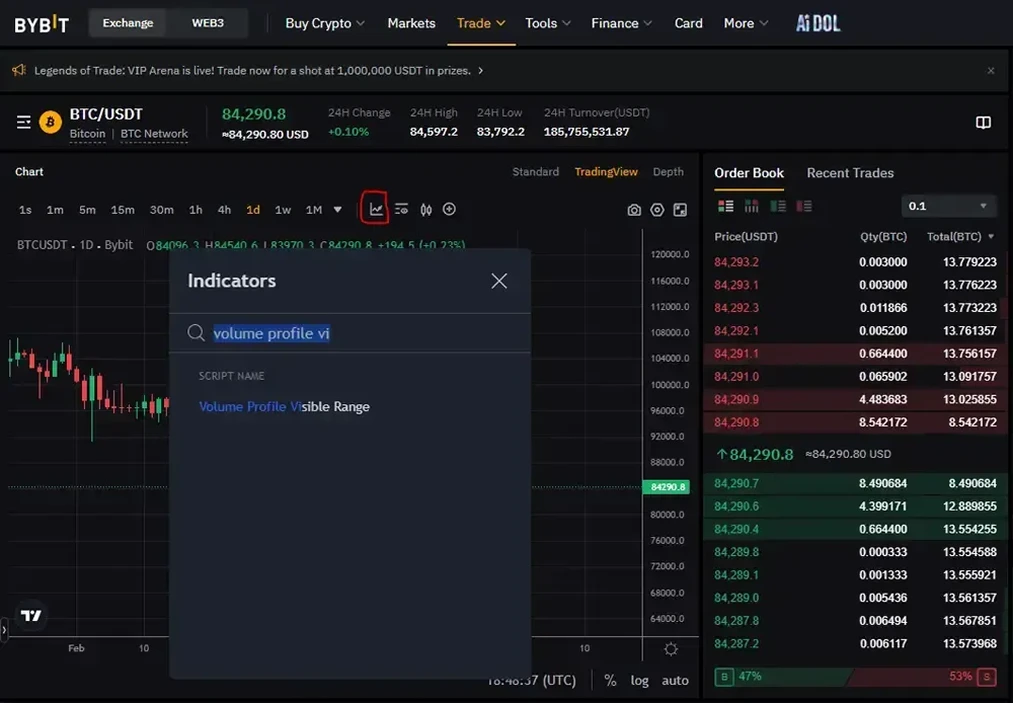Open the hamburger pairs list icon
The image size is (1013, 703).
click(24, 122)
